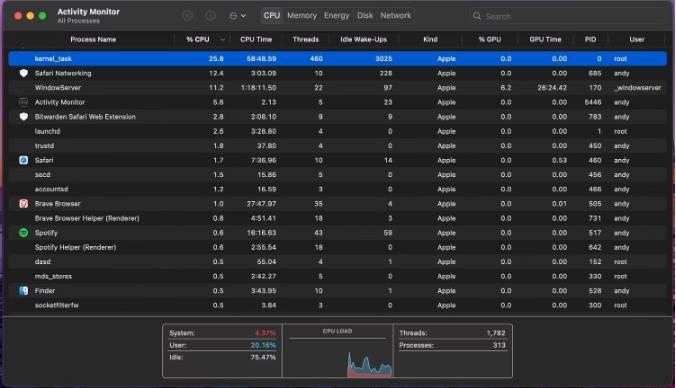Sort by Threads column header
Viewport: 676px width, 388px height.
click(x=306, y=39)
